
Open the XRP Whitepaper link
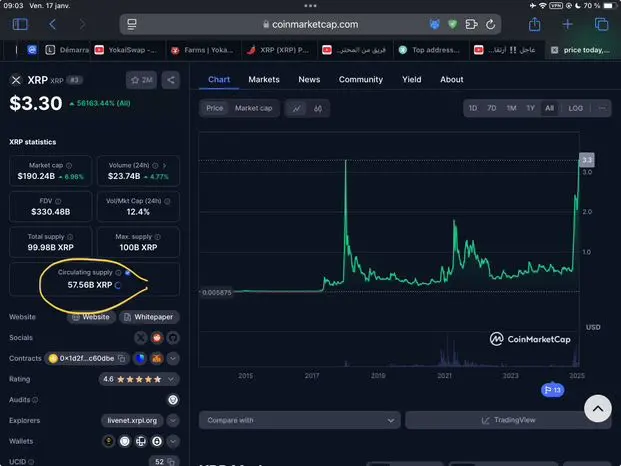coord(149,317)
